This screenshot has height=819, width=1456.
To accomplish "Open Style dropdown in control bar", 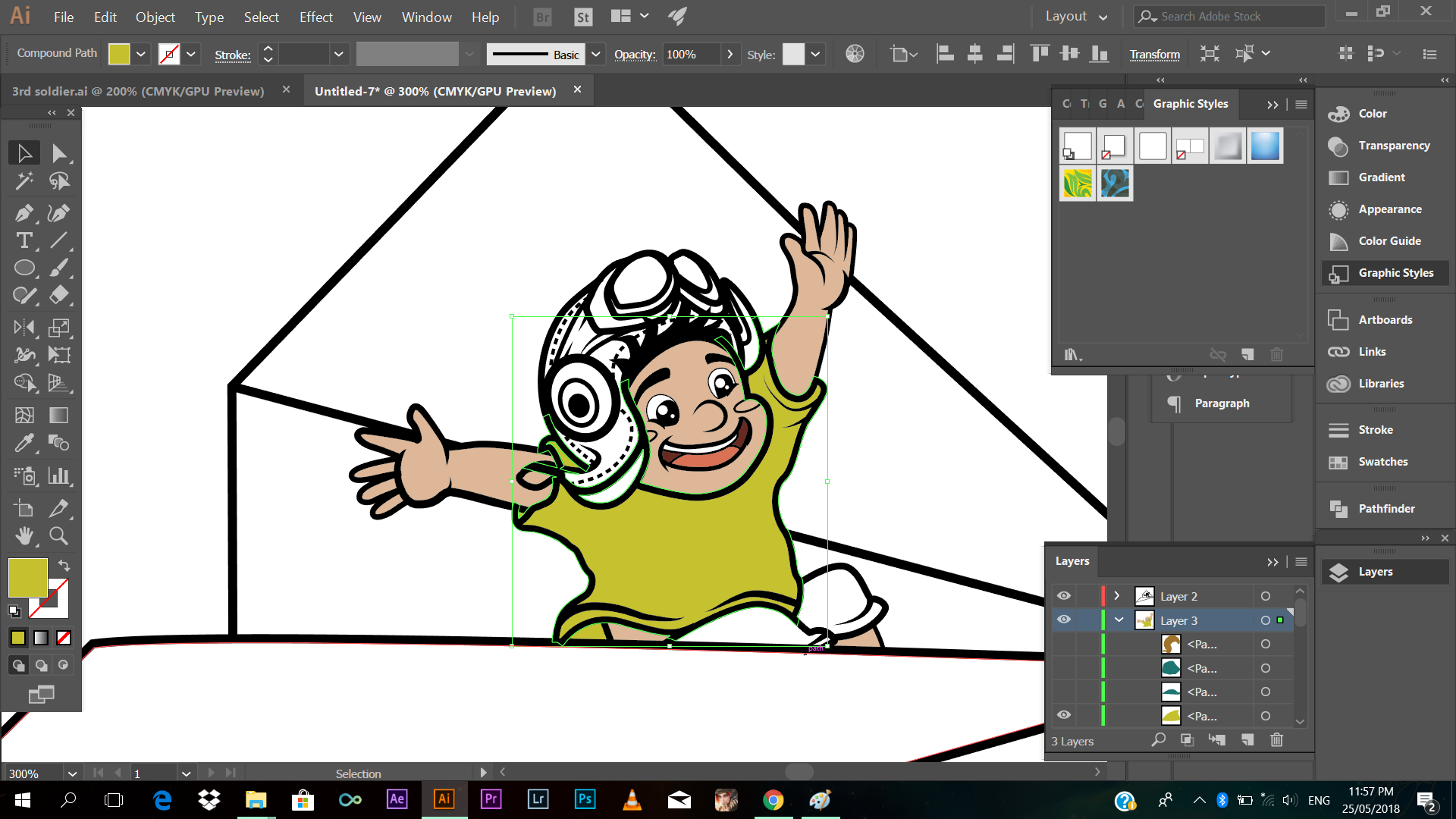I will (x=815, y=54).
